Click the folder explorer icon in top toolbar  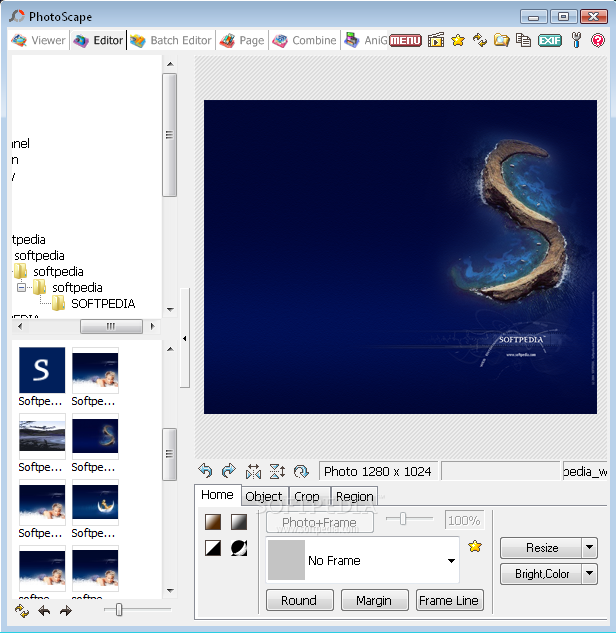(501, 40)
